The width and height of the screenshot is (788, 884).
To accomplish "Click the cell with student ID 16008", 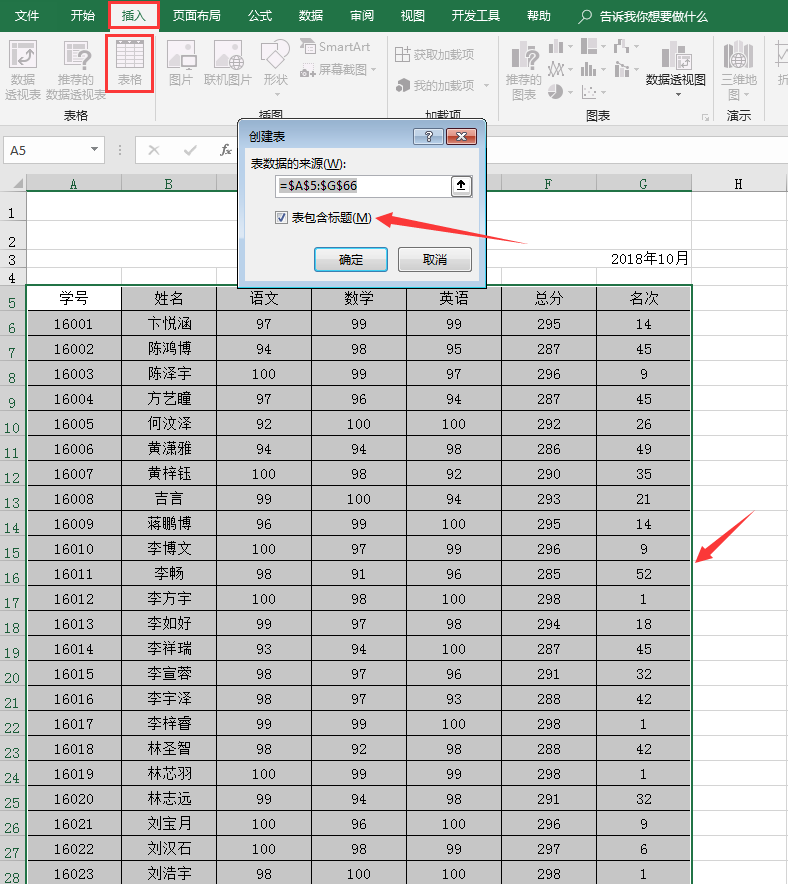I will coord(73,499).
